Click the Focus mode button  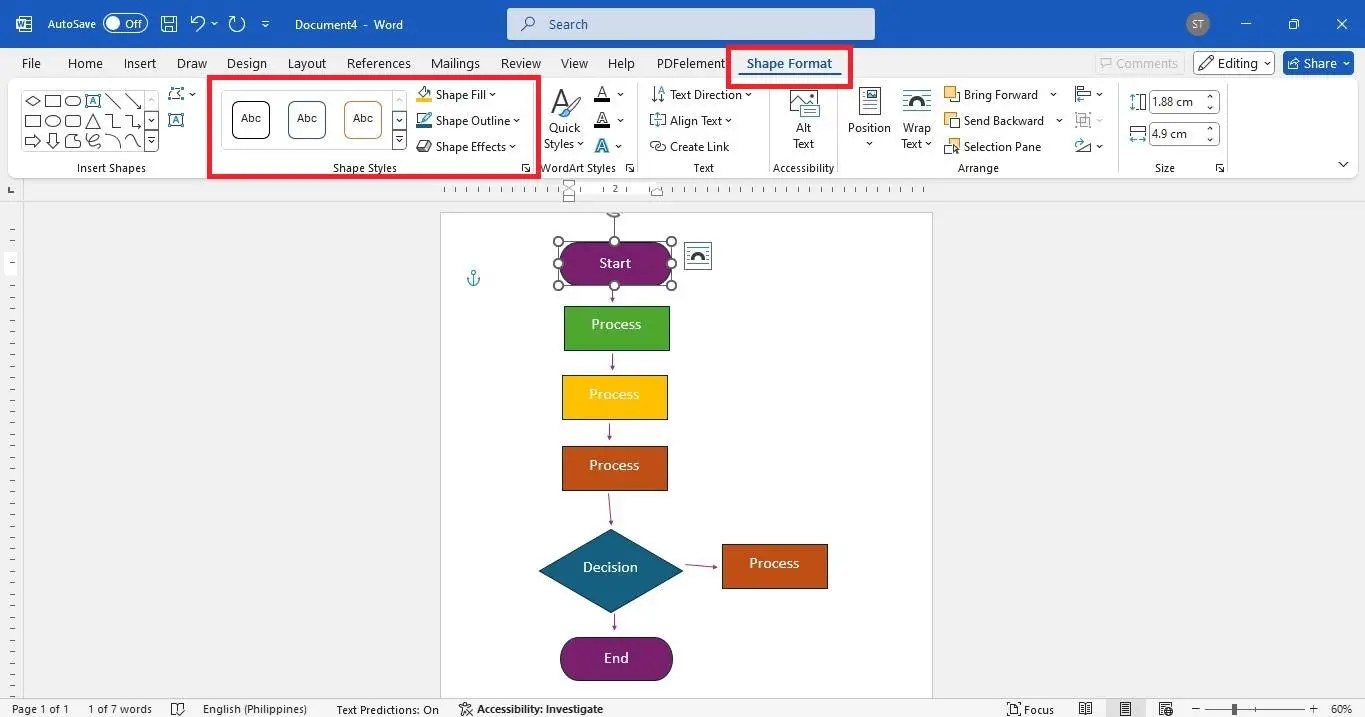(x=1030, y=709)
